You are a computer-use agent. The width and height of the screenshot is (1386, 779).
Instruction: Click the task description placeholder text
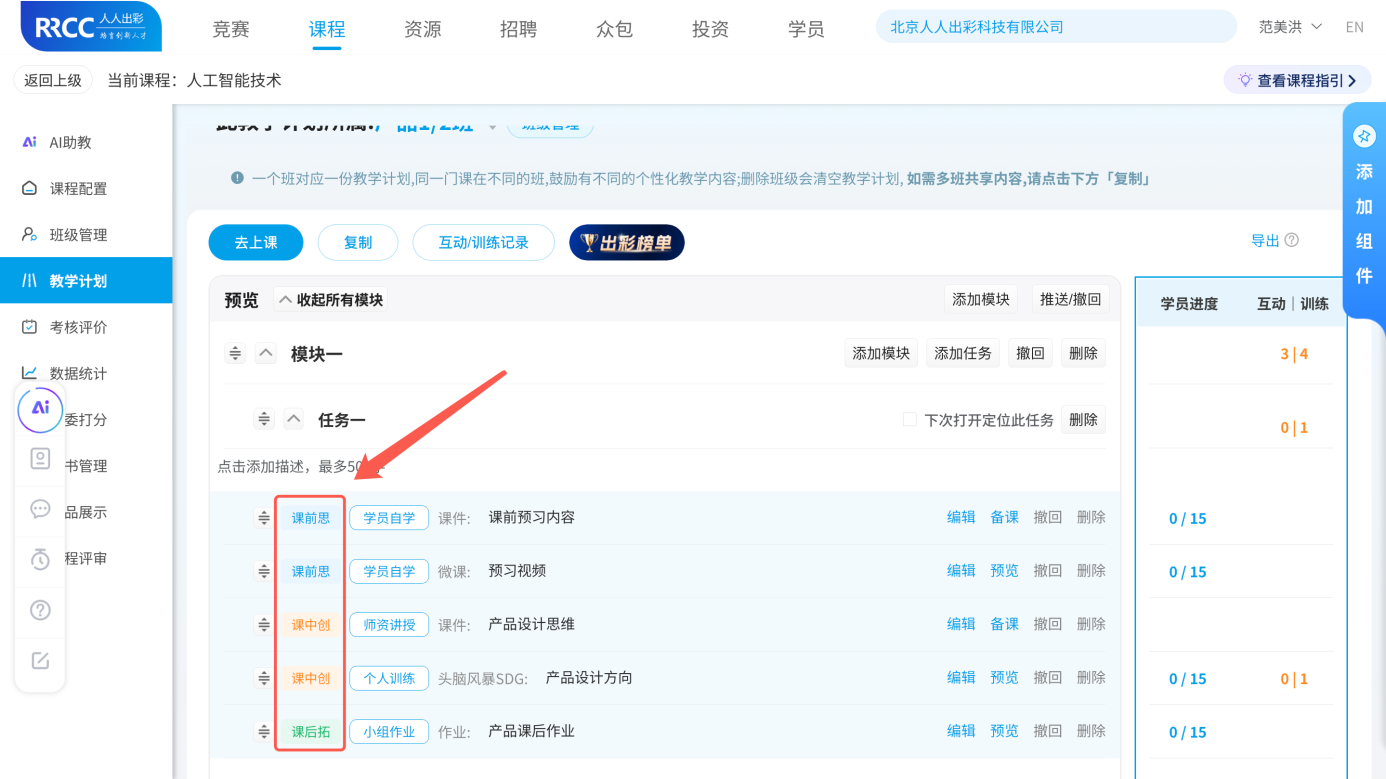coord(301,466)
